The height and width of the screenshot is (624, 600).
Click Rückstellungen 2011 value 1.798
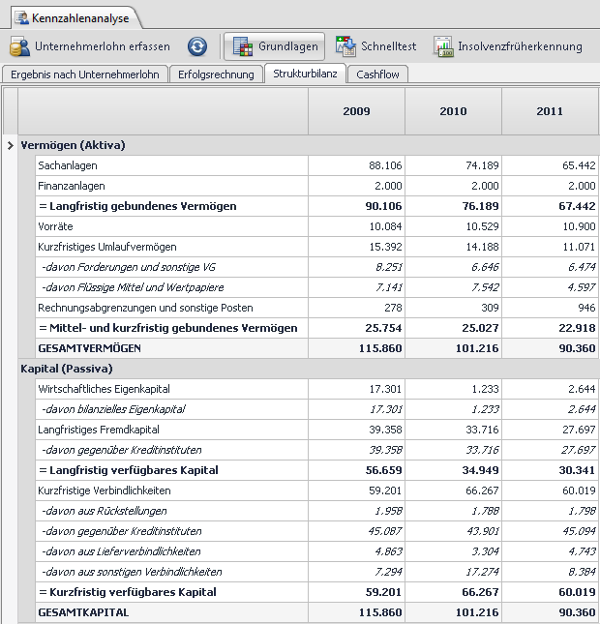point(582,511)
